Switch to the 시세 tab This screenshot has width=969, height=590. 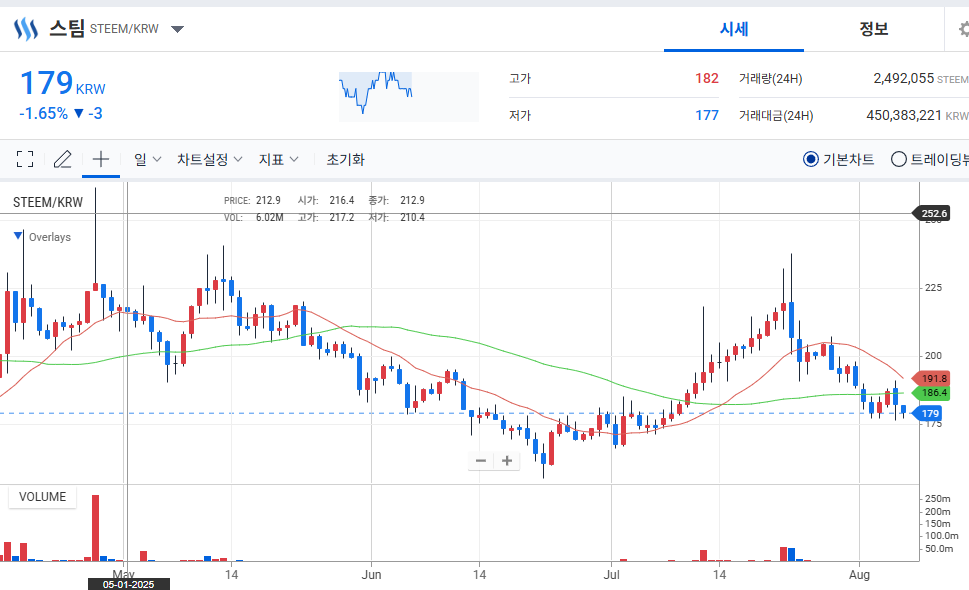[734, 29]
